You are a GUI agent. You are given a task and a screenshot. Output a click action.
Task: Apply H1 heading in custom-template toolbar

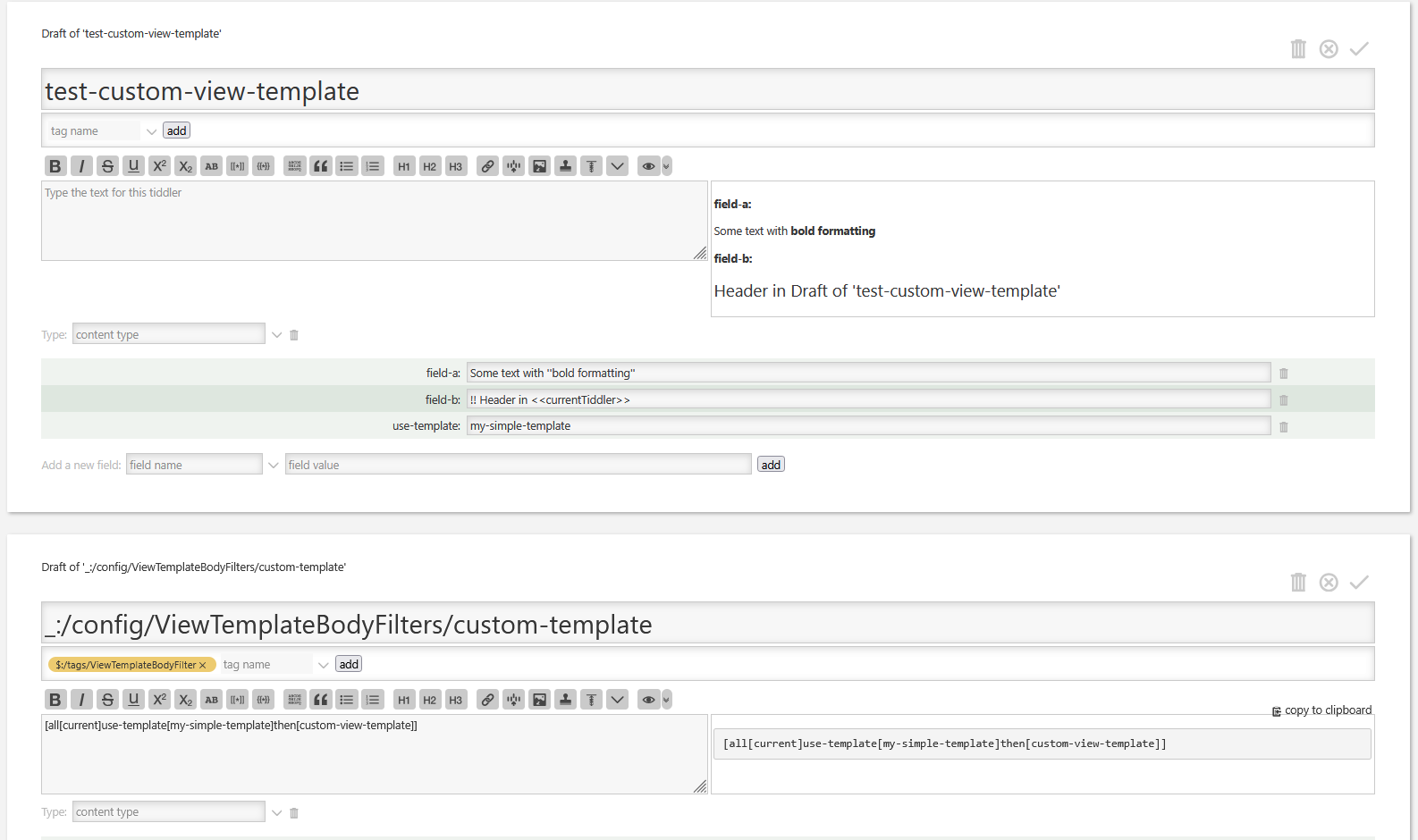(x=404, y=700)
